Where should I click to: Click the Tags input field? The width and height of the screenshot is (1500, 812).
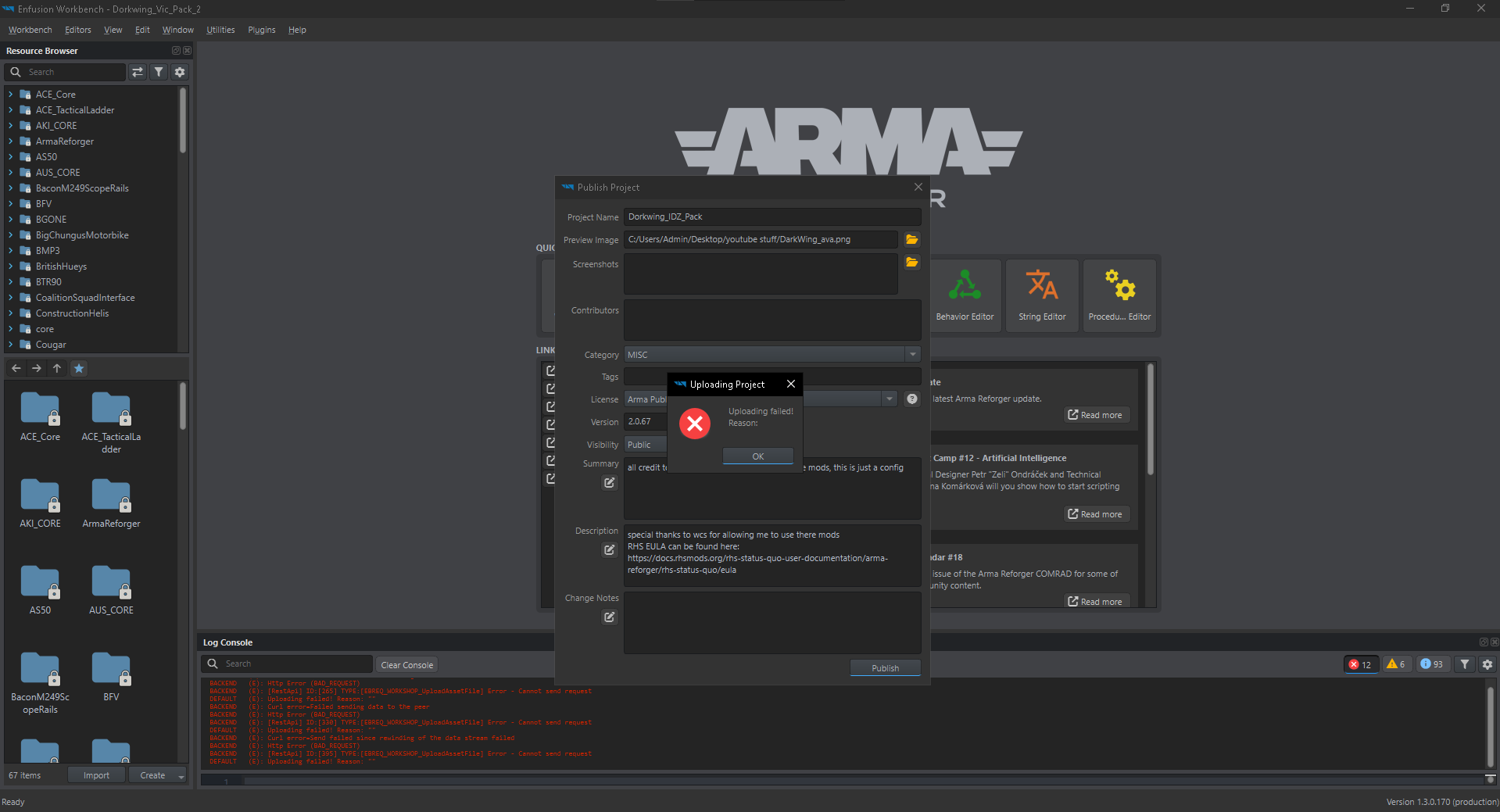[772, 377]
